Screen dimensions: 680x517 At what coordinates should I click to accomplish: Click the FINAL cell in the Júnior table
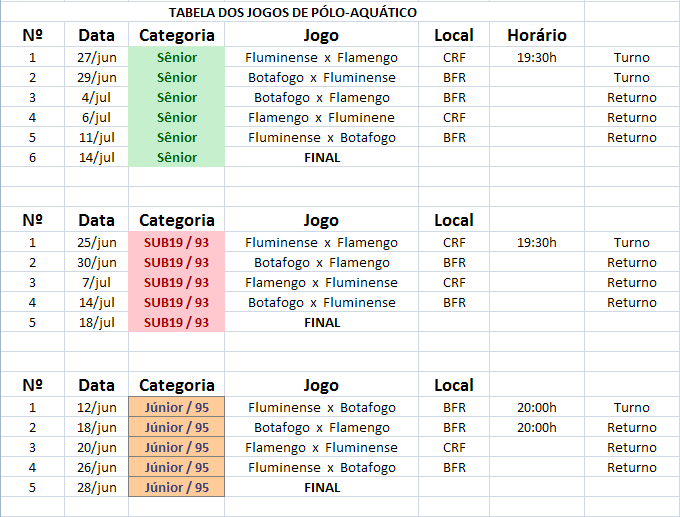[x=321, y=487]
